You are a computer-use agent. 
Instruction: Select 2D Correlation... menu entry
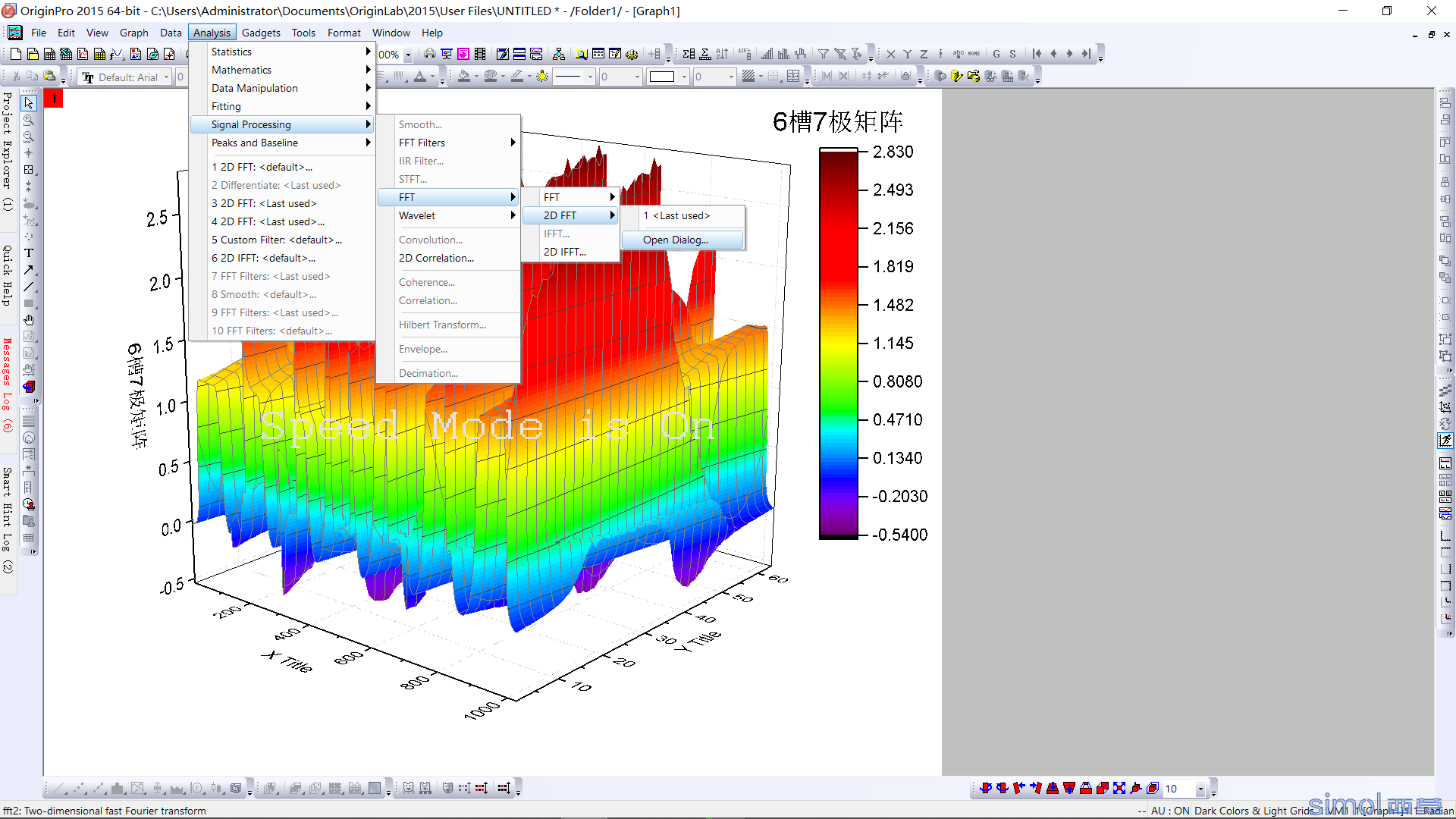449,258
